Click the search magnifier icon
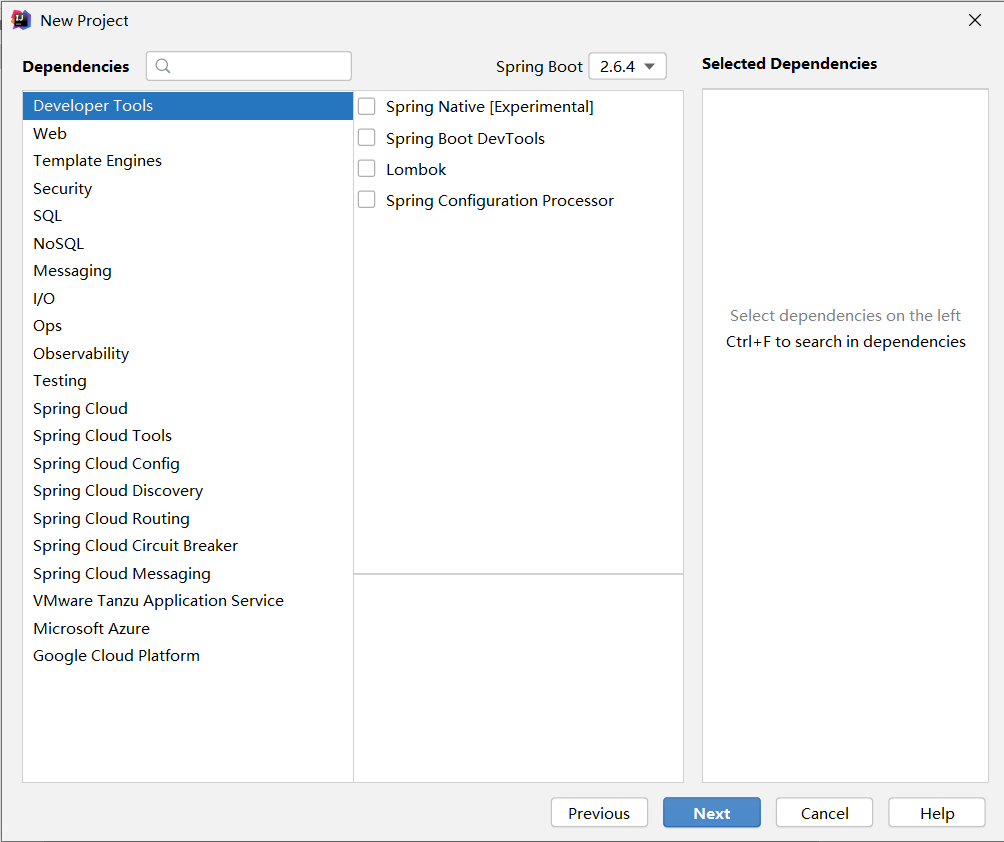 point(163,66)
